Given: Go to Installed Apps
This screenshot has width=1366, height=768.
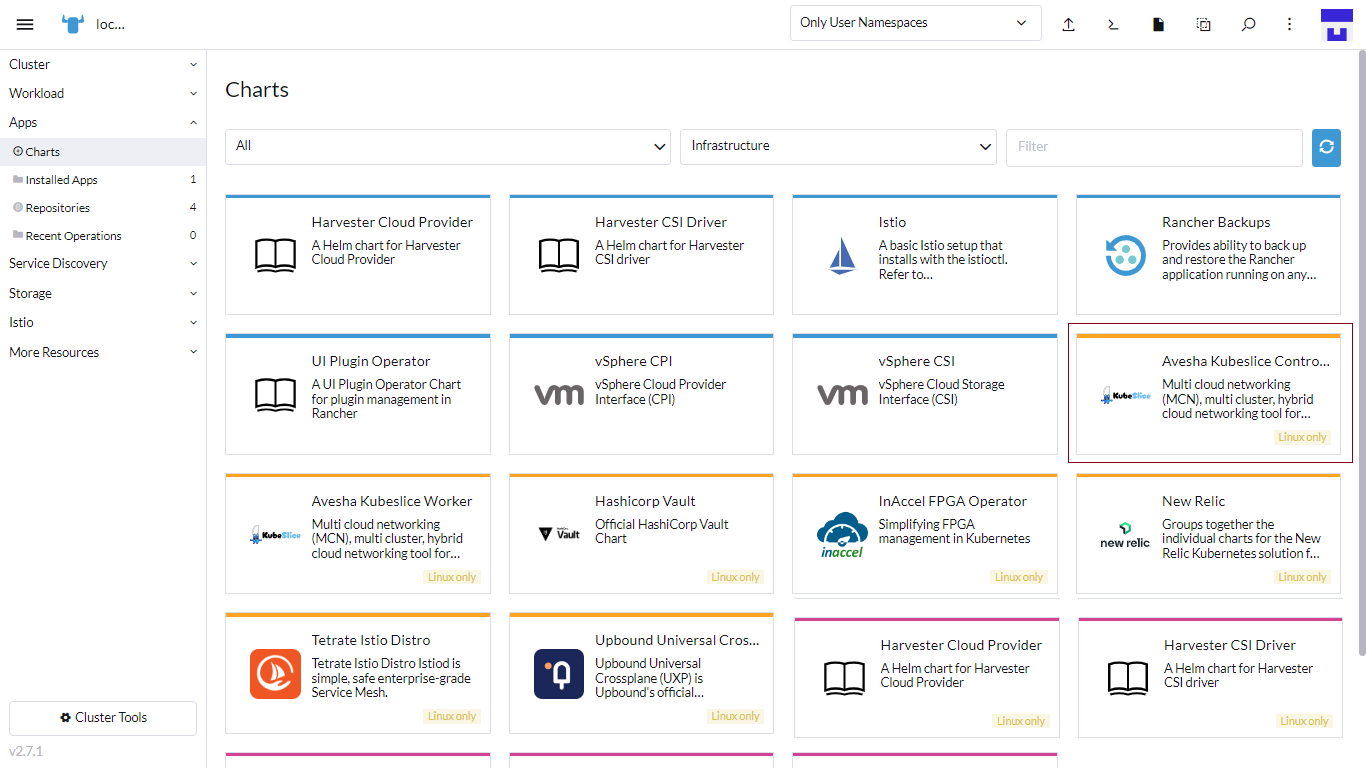Looking at the screenshot, I should coord(103,180).
